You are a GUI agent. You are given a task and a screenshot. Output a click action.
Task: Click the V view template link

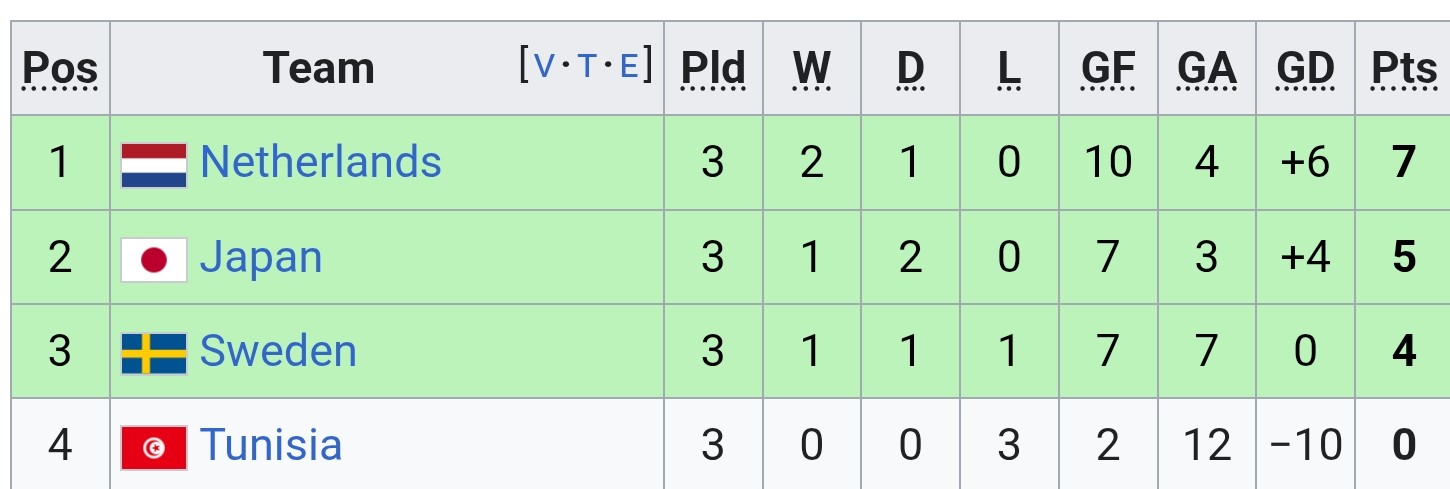point(544,66)
